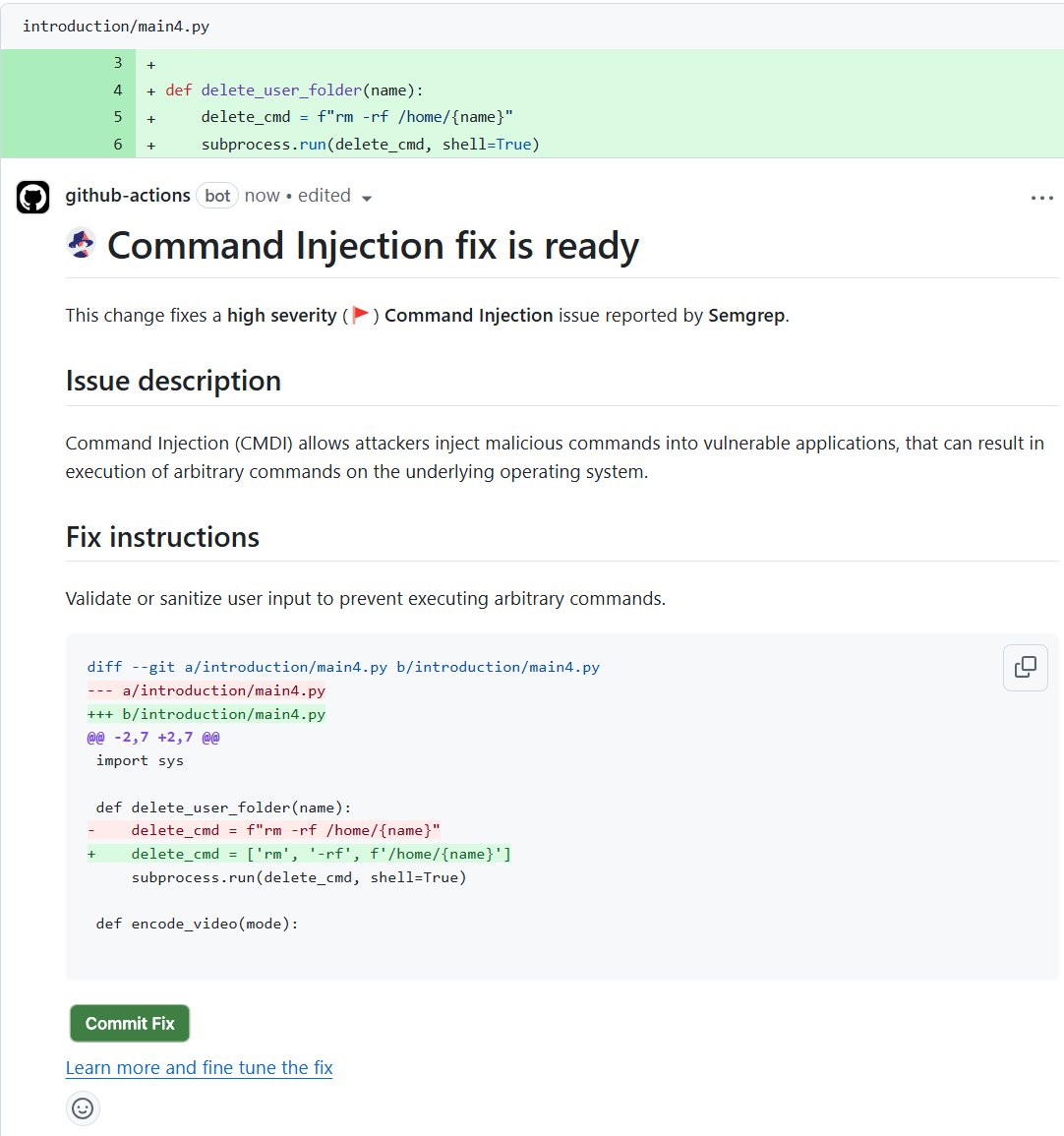Click the 'Issue description' heading
The height and width of the screenshot is (1136, 1064).
173,381
